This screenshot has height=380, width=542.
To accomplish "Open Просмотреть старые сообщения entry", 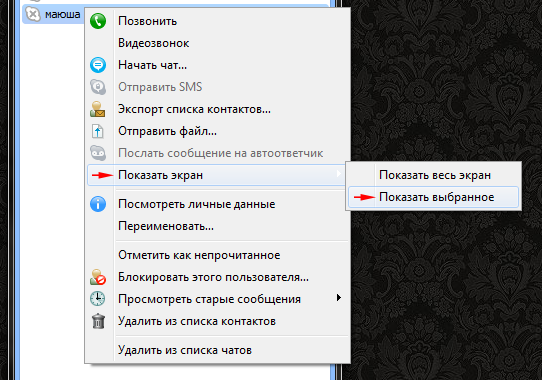I will [217, 299].
